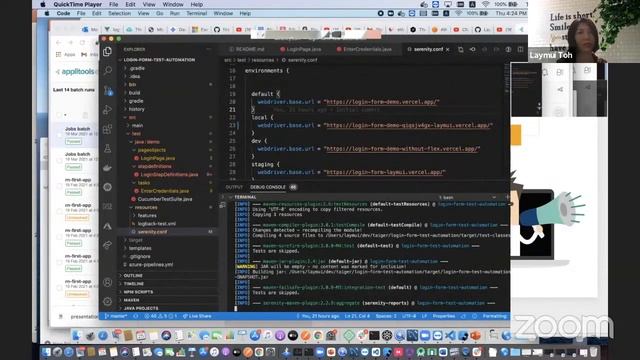Click the split editor icon
The image size is (640, 360).
pyautogui.click(x=520, y=49)
